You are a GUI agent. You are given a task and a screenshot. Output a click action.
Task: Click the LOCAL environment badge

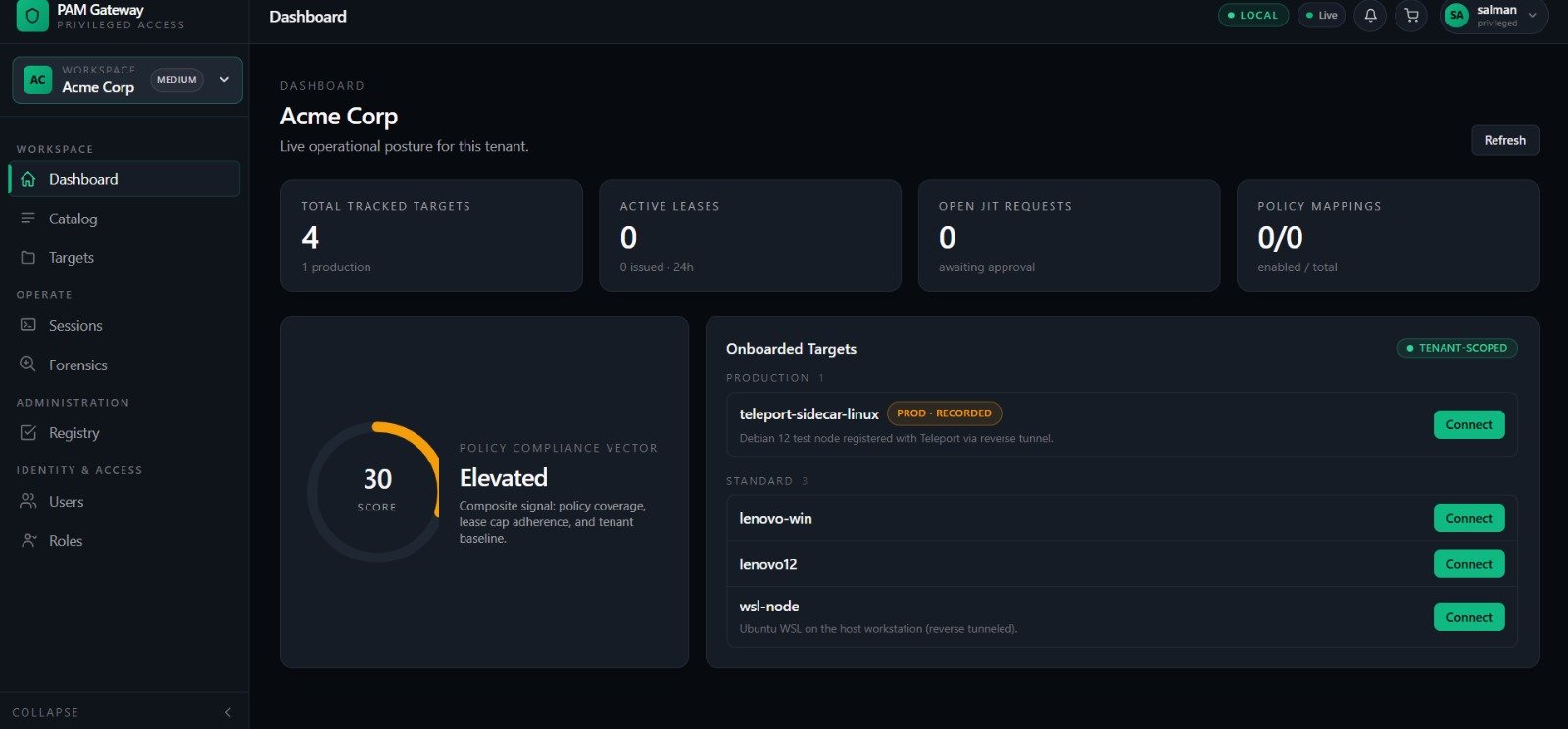pyautogui.click(x=1252, y=15)
